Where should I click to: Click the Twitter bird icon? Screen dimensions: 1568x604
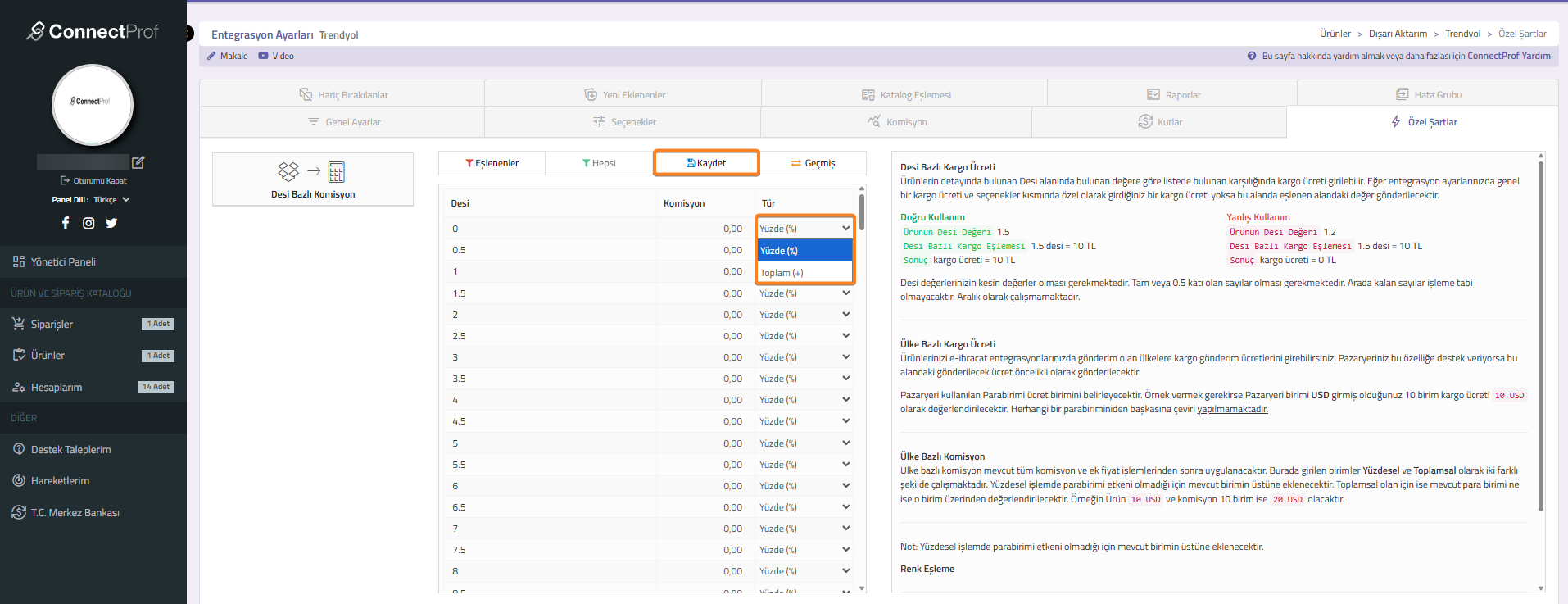click(x=111, y=223)
